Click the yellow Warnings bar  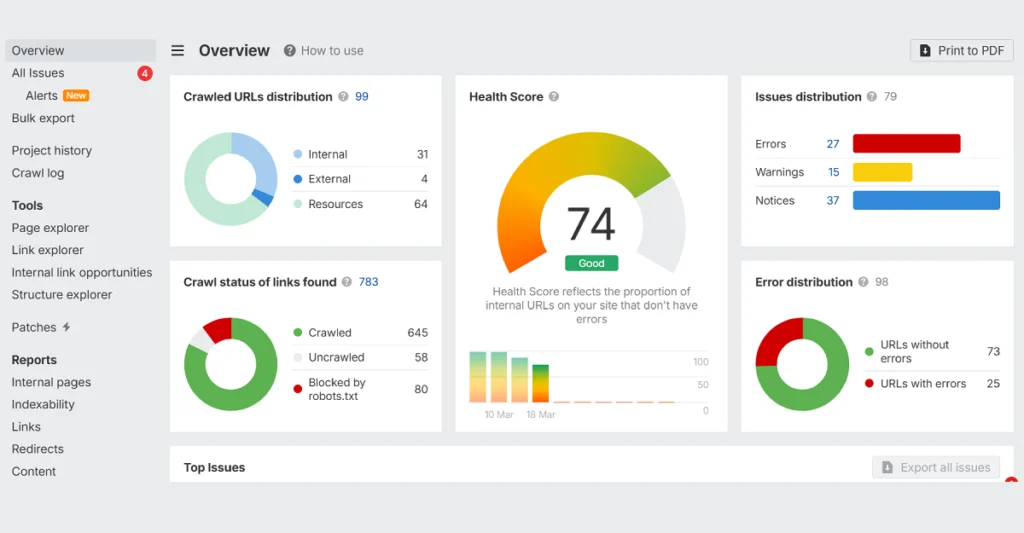[x=882, y=172]
